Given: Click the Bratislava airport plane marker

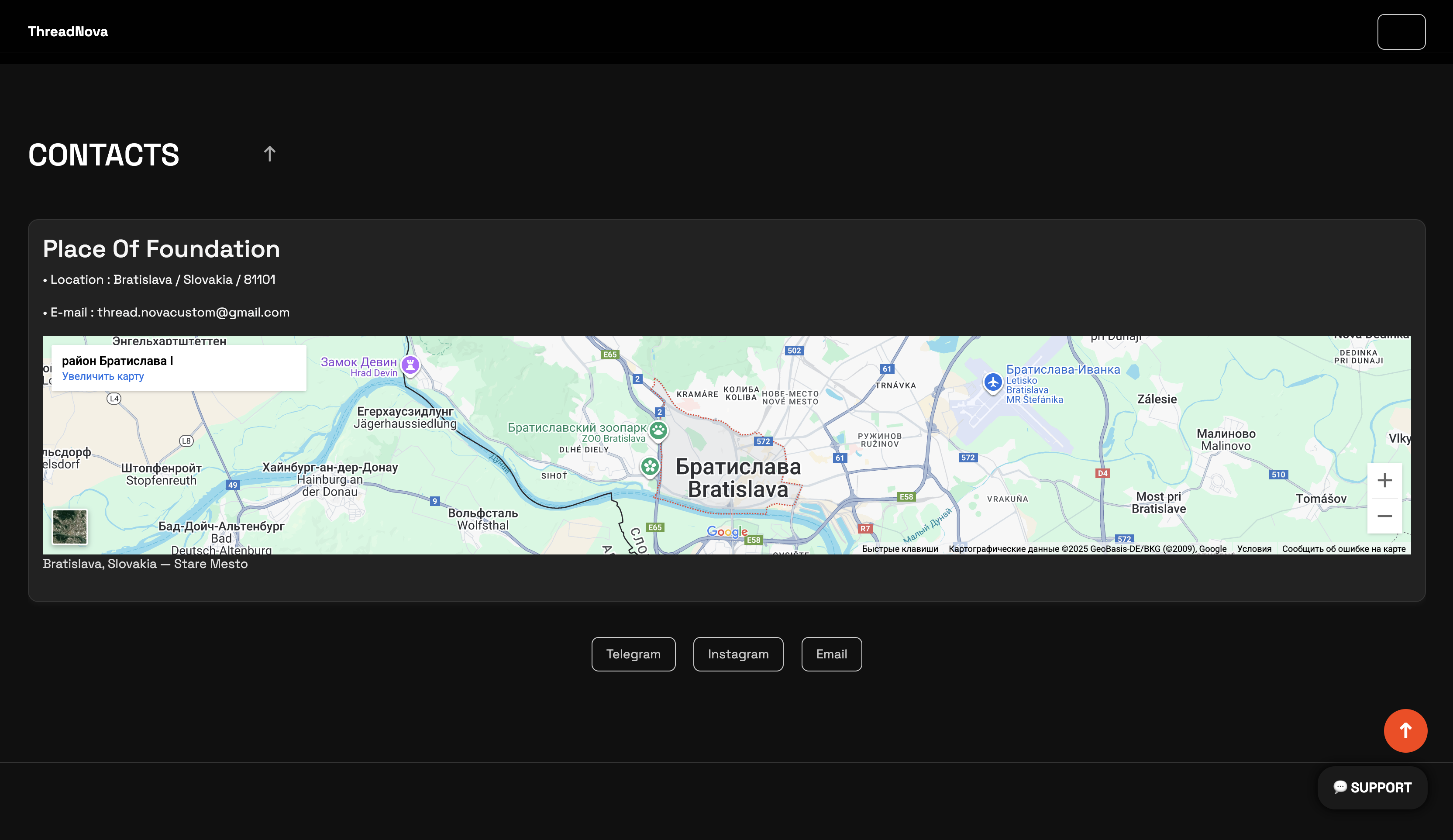Looking at the screenshot, I should [992, 382].
